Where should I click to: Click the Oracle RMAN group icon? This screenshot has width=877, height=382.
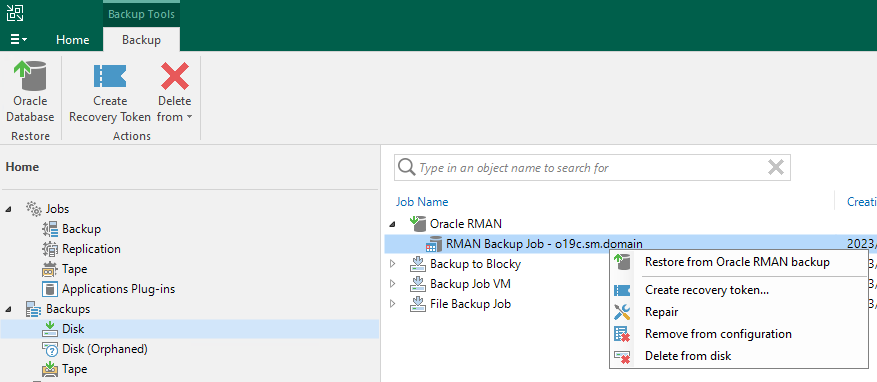click(x=417, y=224)
